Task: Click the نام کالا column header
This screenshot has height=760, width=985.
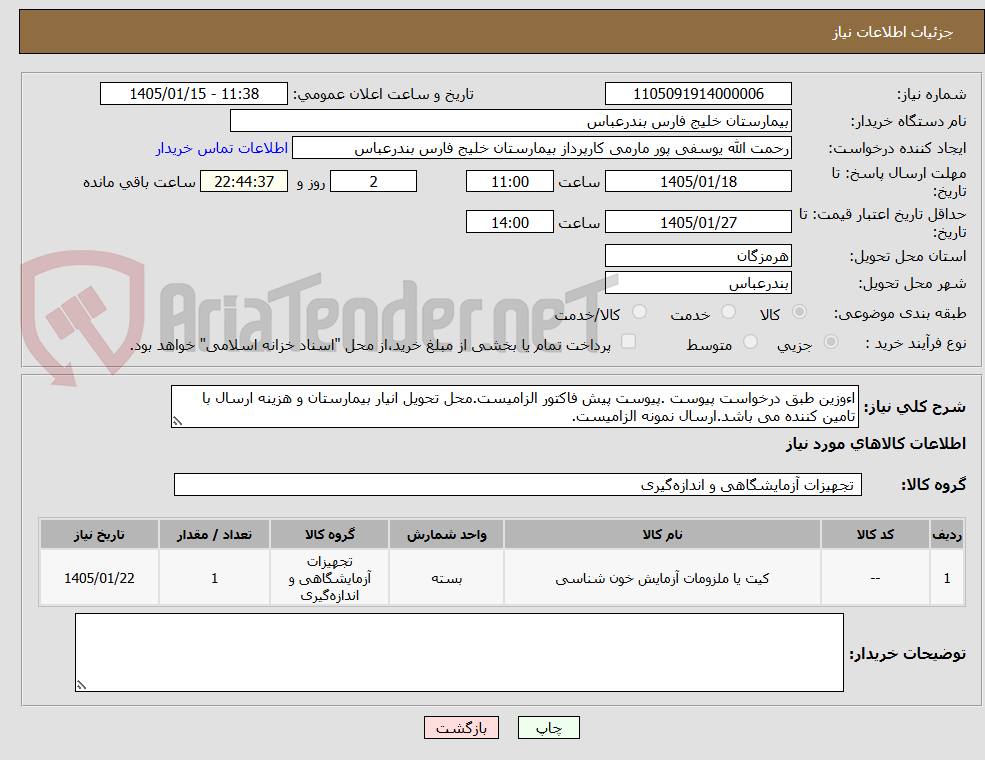Action: [x=662, y=535]
